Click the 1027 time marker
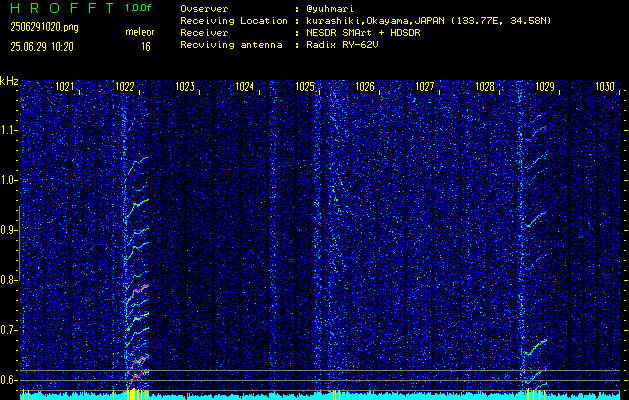The height and width of the screenshot is (400, 629). (425, 87)
